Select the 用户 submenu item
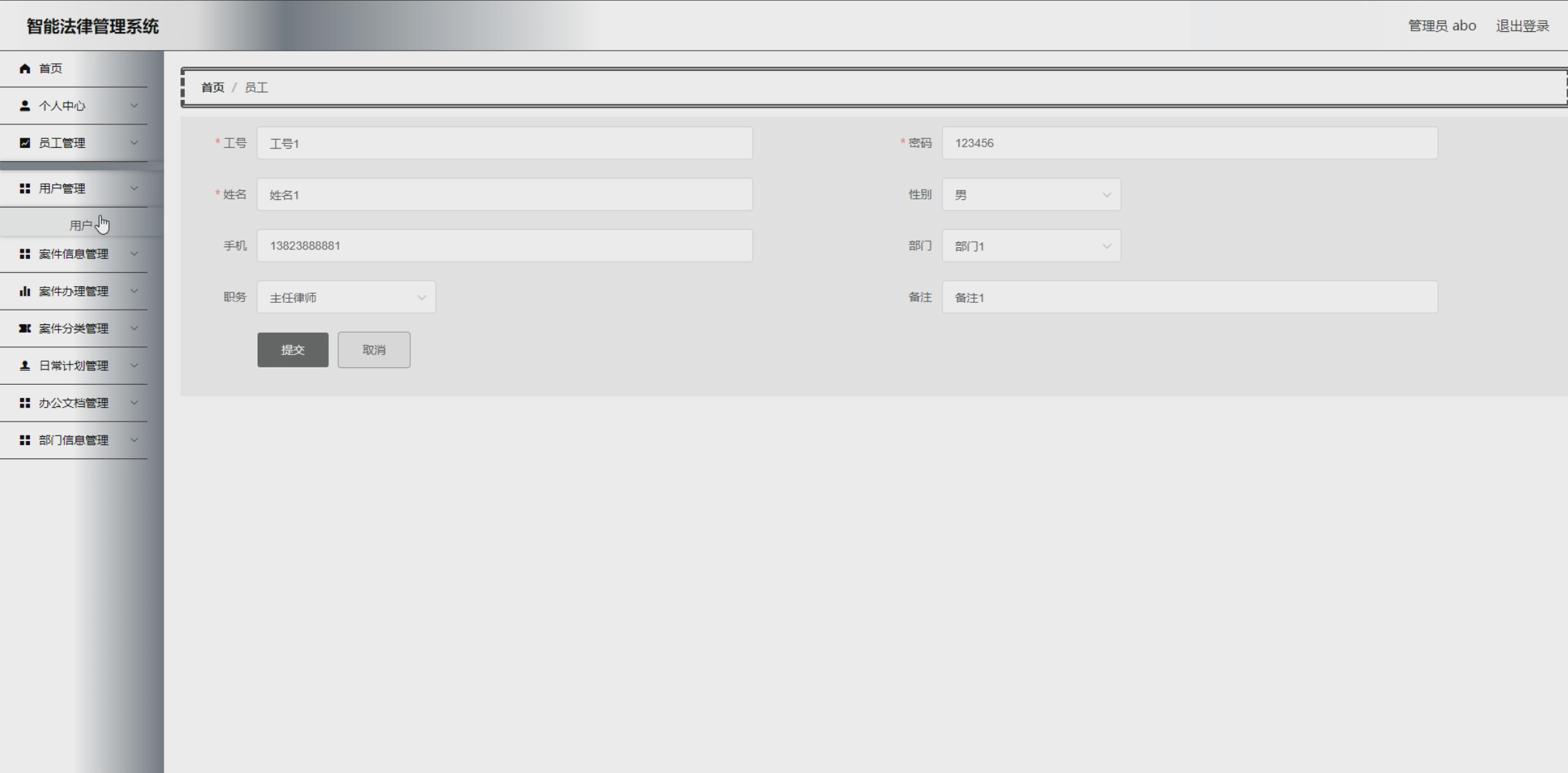 [81, 226]
